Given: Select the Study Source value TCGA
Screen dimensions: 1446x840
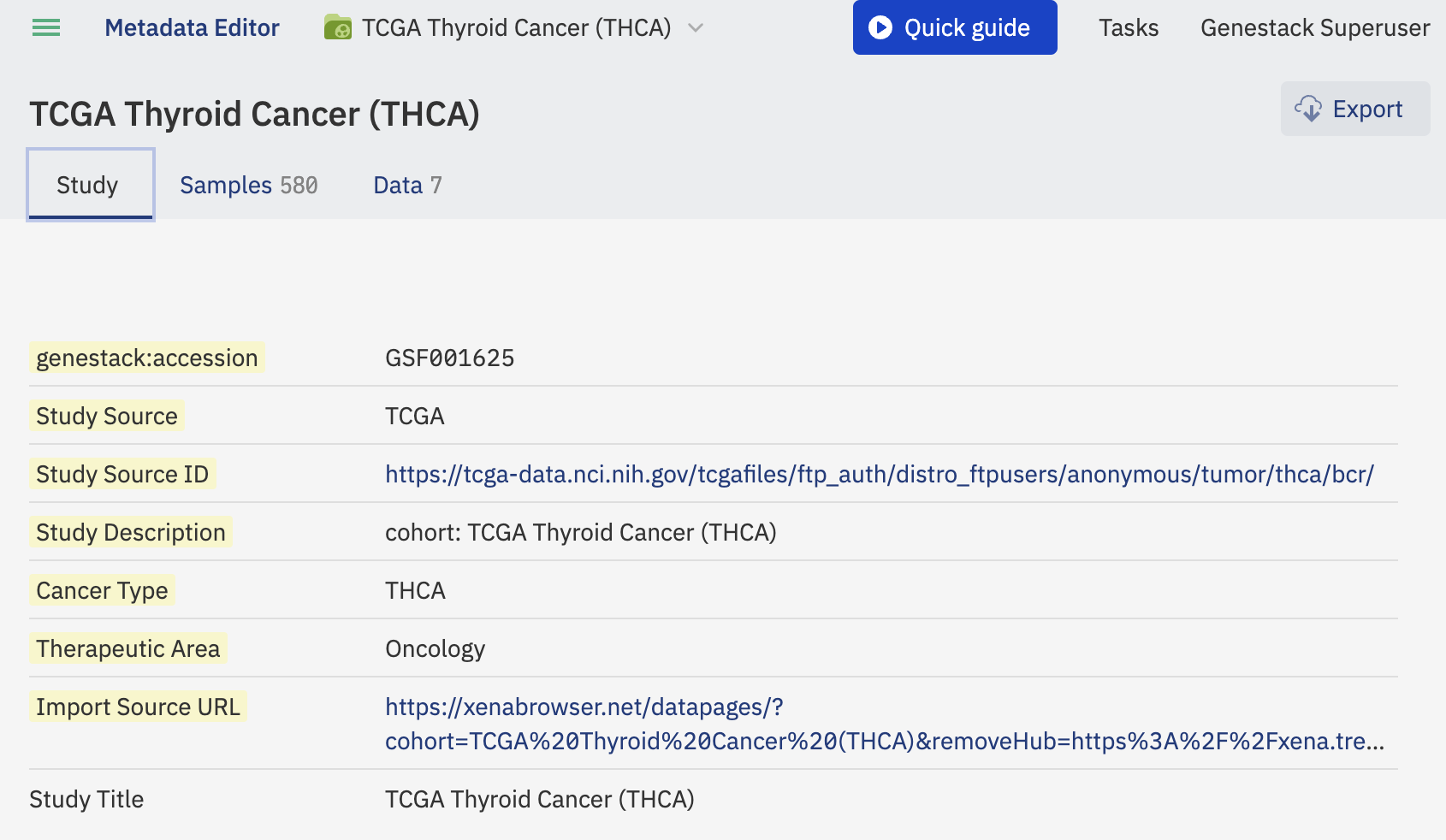Looking at the screenshot, I should point(415,416).
